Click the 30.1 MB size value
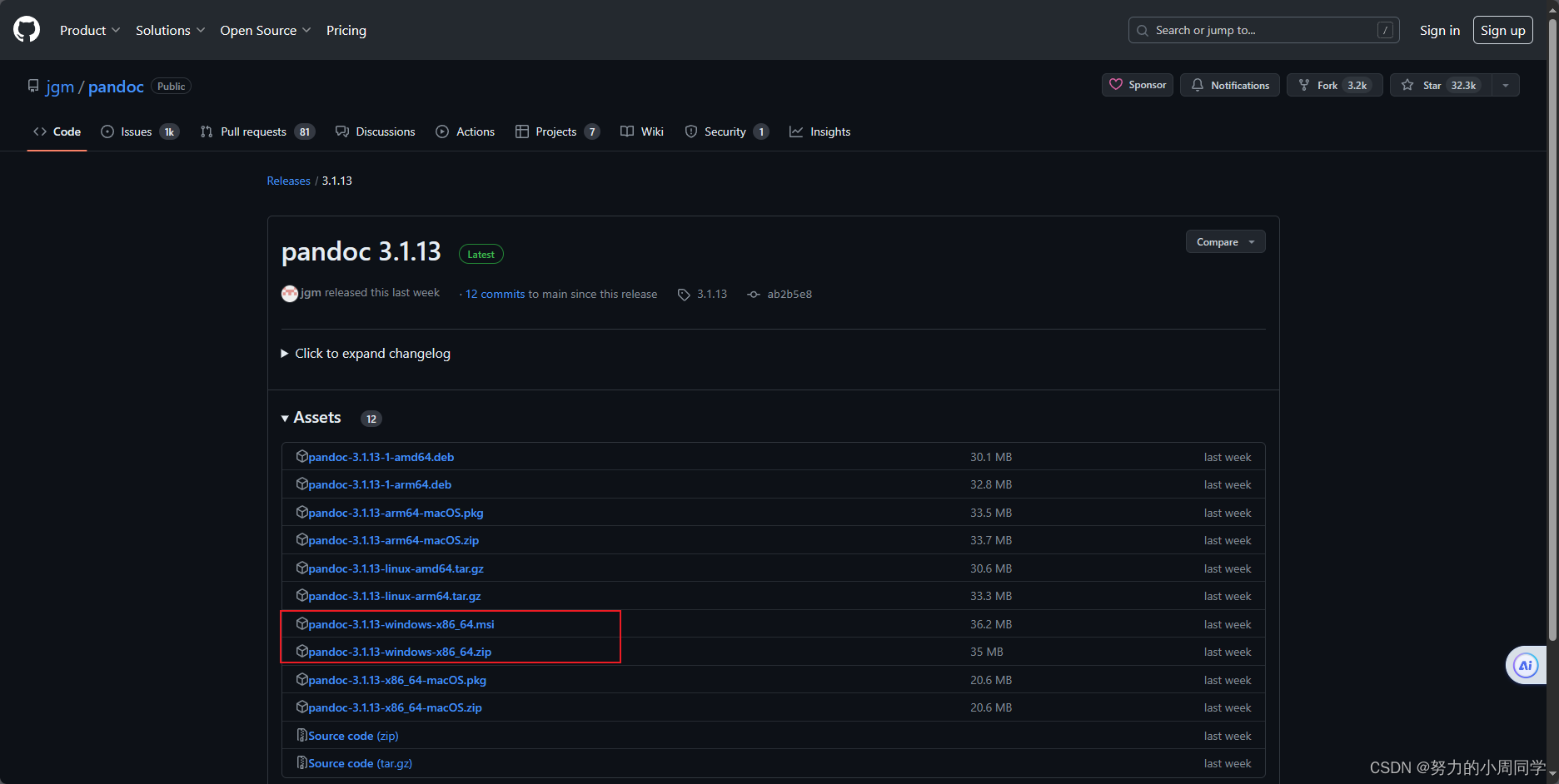Screen dimensions: 1559x784 (x=991, y=457)
